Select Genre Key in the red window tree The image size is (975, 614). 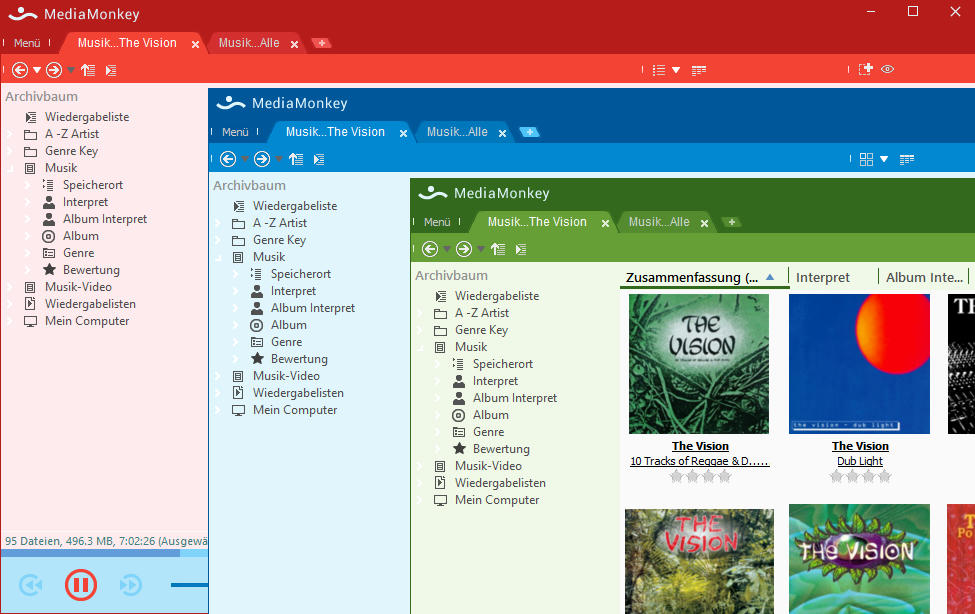(x=72, y=151)
